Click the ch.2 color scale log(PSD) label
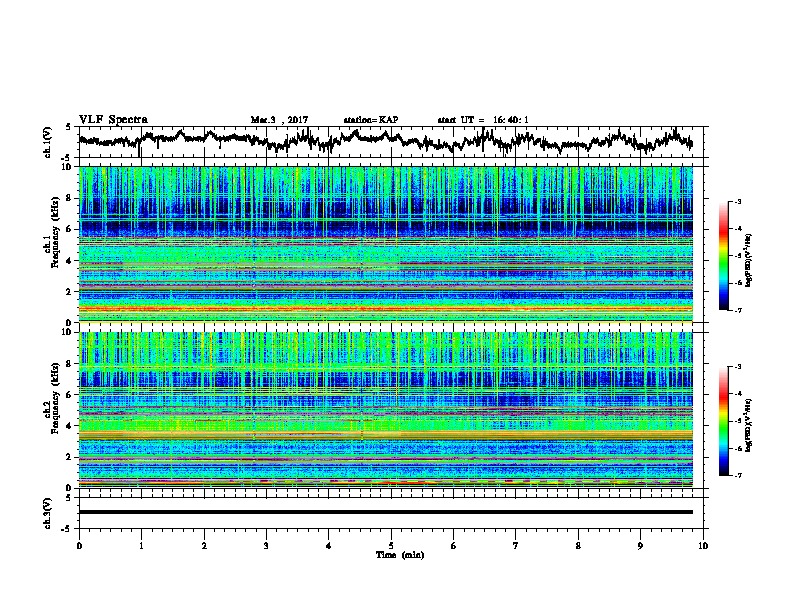 tap(749, 426)
